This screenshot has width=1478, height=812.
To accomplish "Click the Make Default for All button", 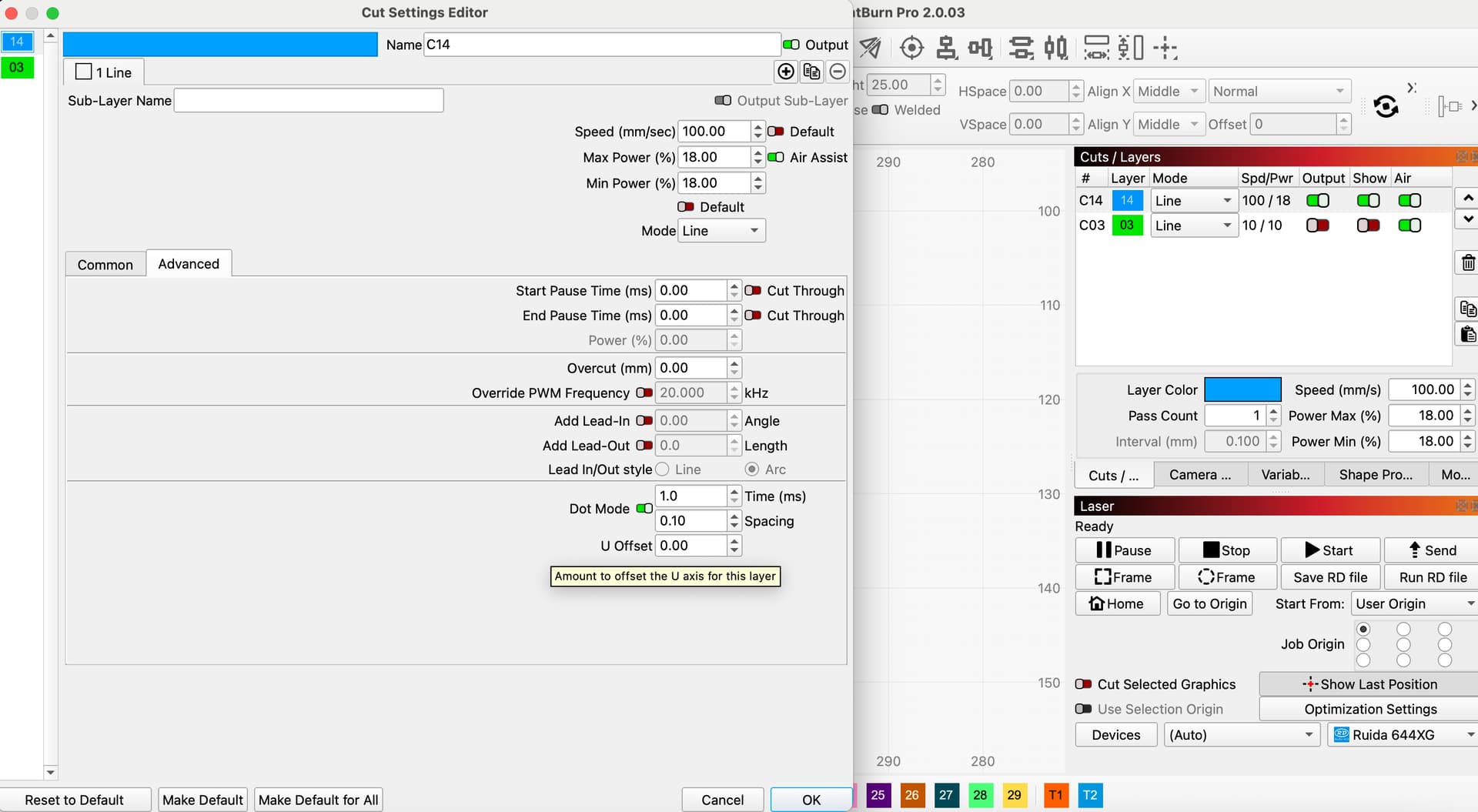I will pos(318,800).
